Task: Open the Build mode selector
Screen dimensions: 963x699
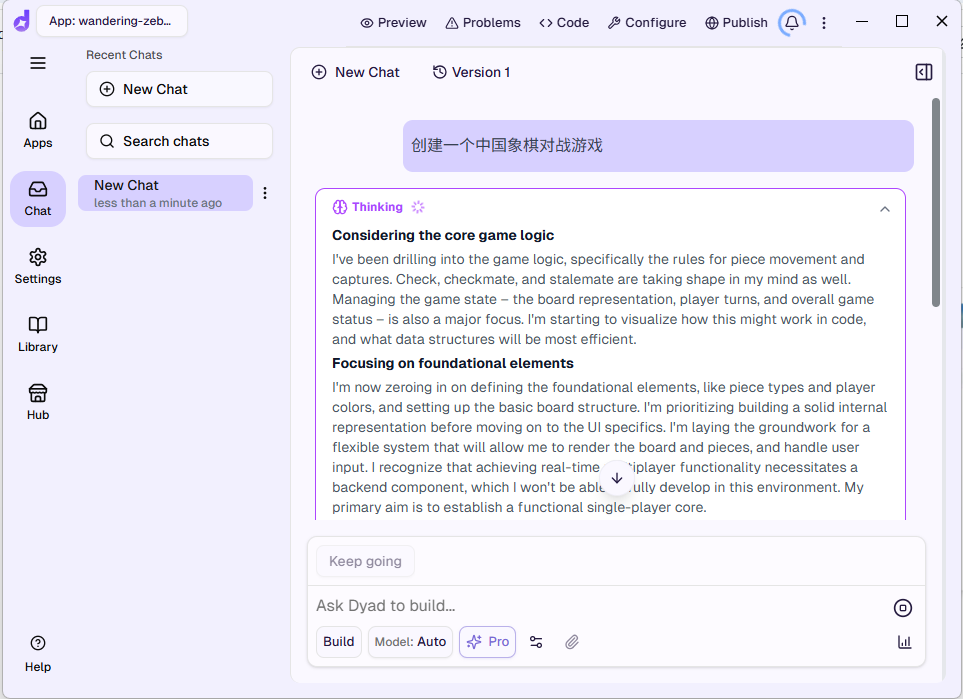Action: pyautogui.click(x=339, y=642)
